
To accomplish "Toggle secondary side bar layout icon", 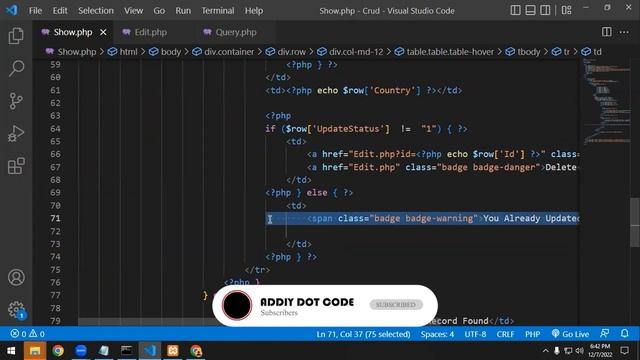I will 545,10.
